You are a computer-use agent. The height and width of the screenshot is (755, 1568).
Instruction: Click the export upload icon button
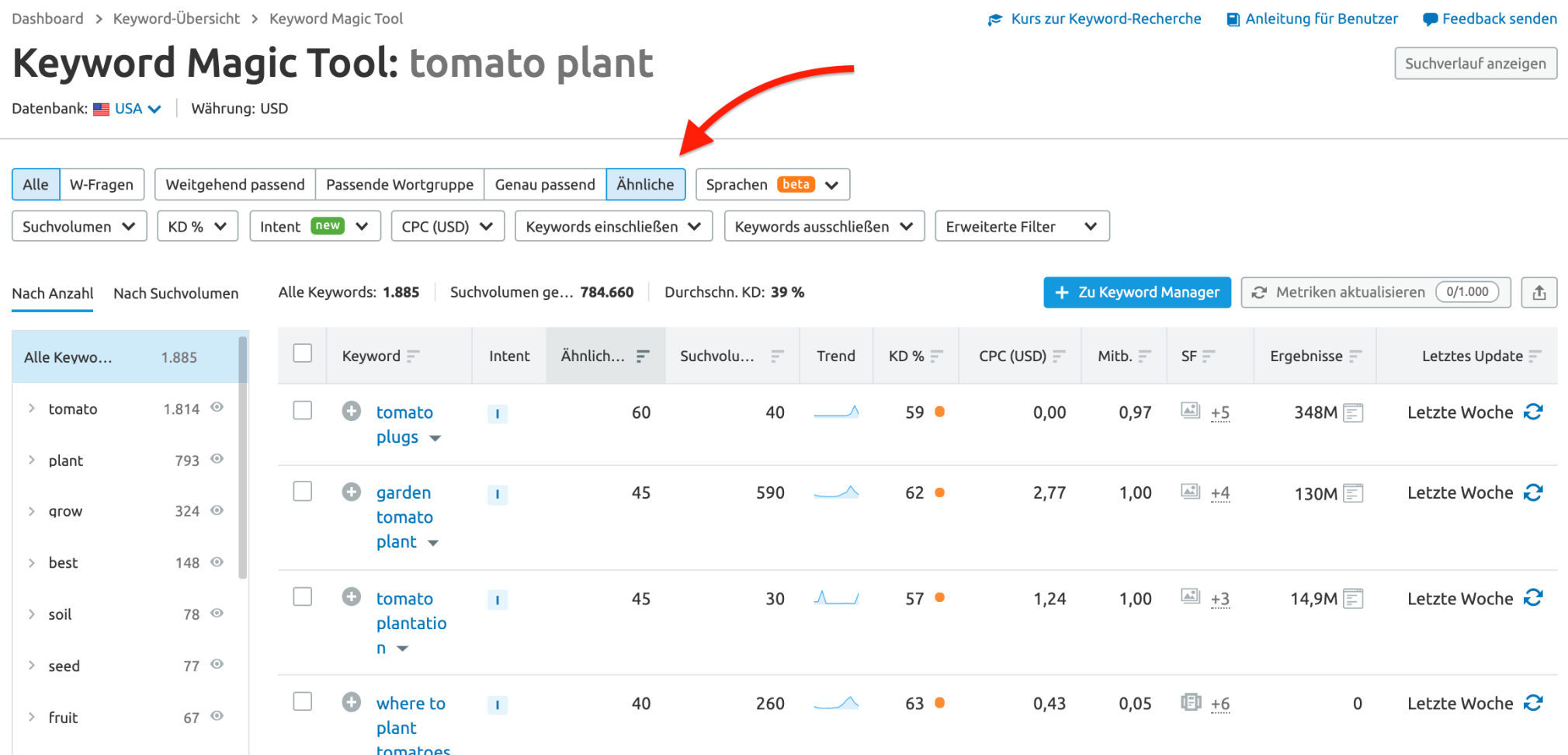[x=1539, y=293]
